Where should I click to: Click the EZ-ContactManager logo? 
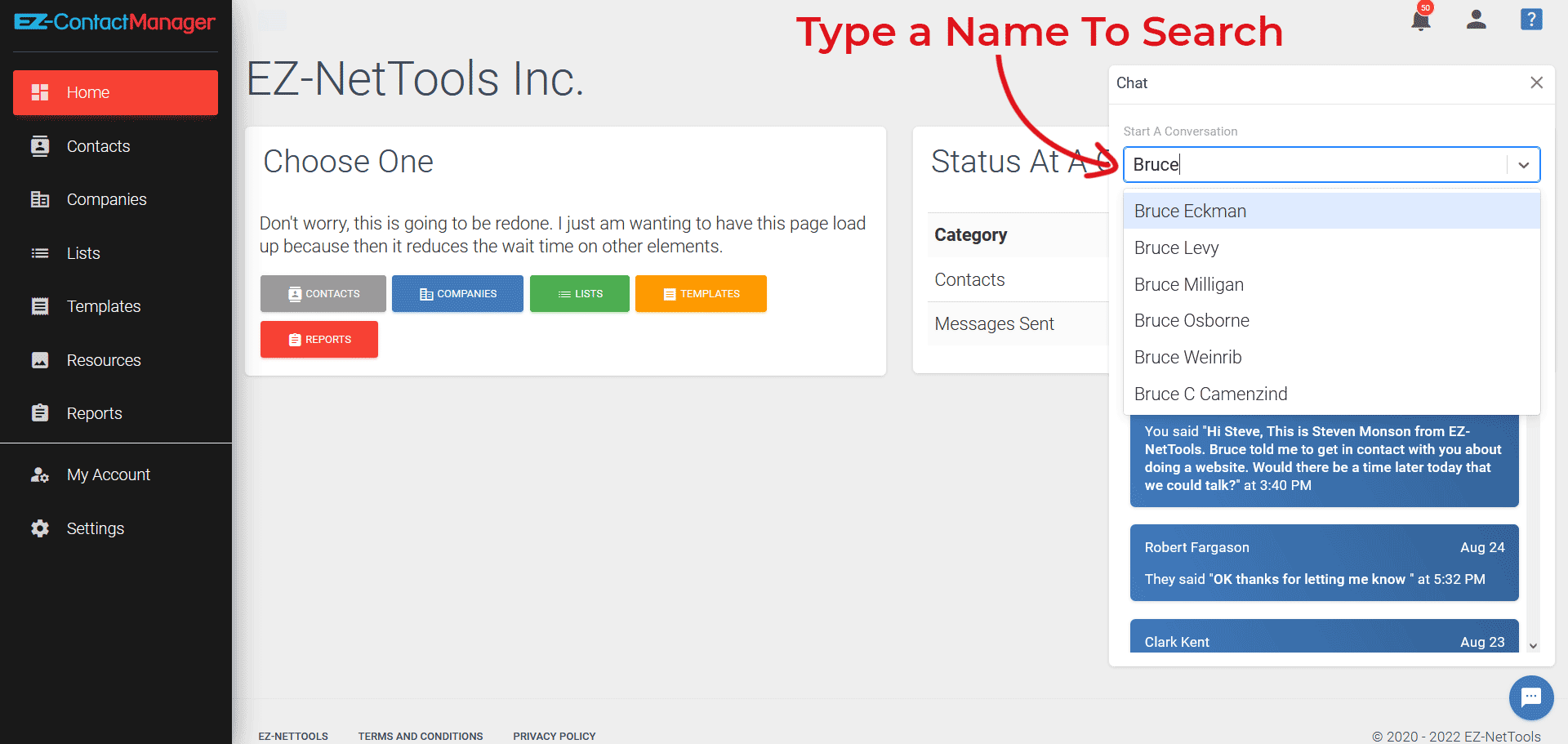pyautogui.click(x=115, y=22)
